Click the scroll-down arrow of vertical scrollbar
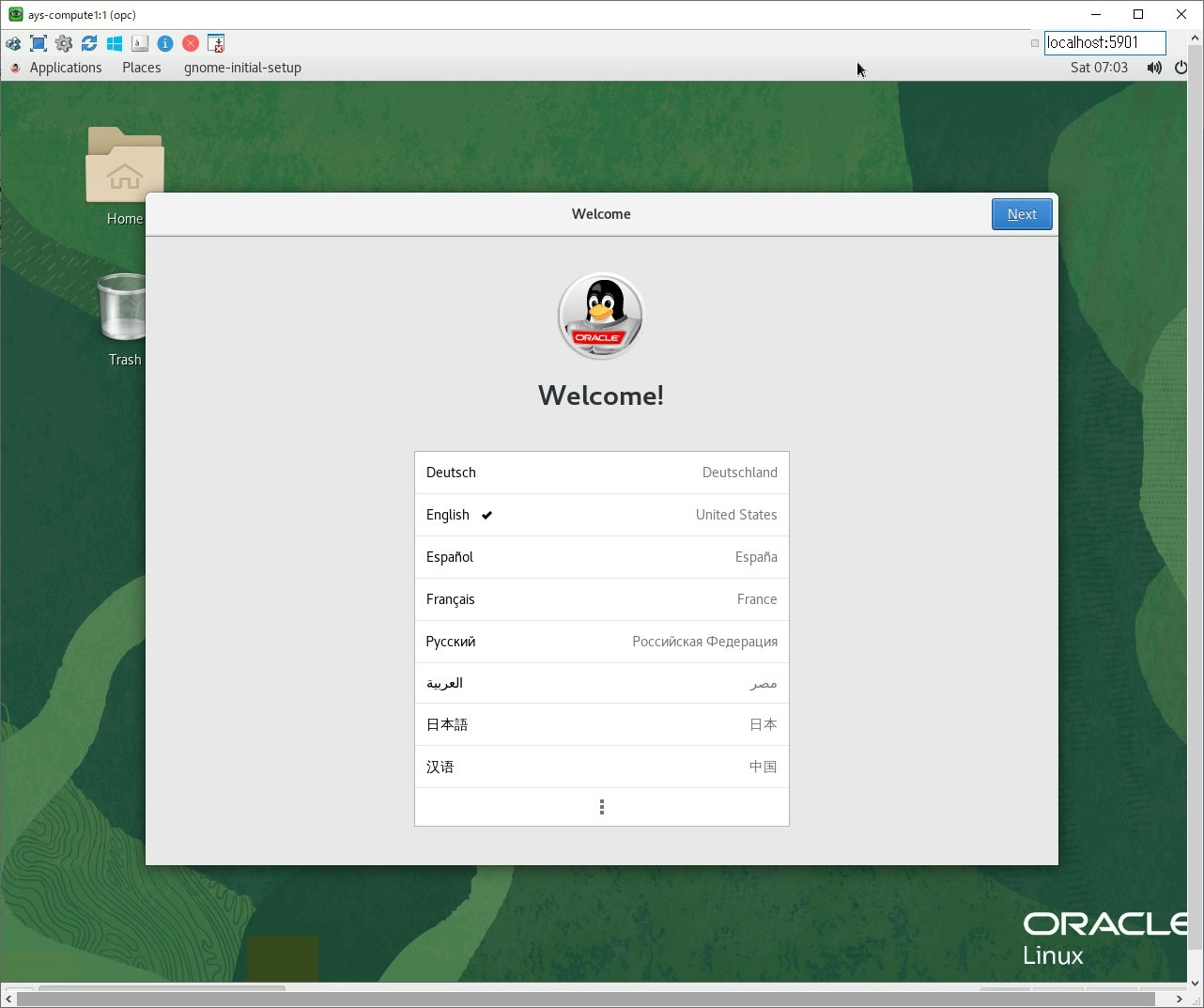The image size is (1204, 1008). 1196,984
